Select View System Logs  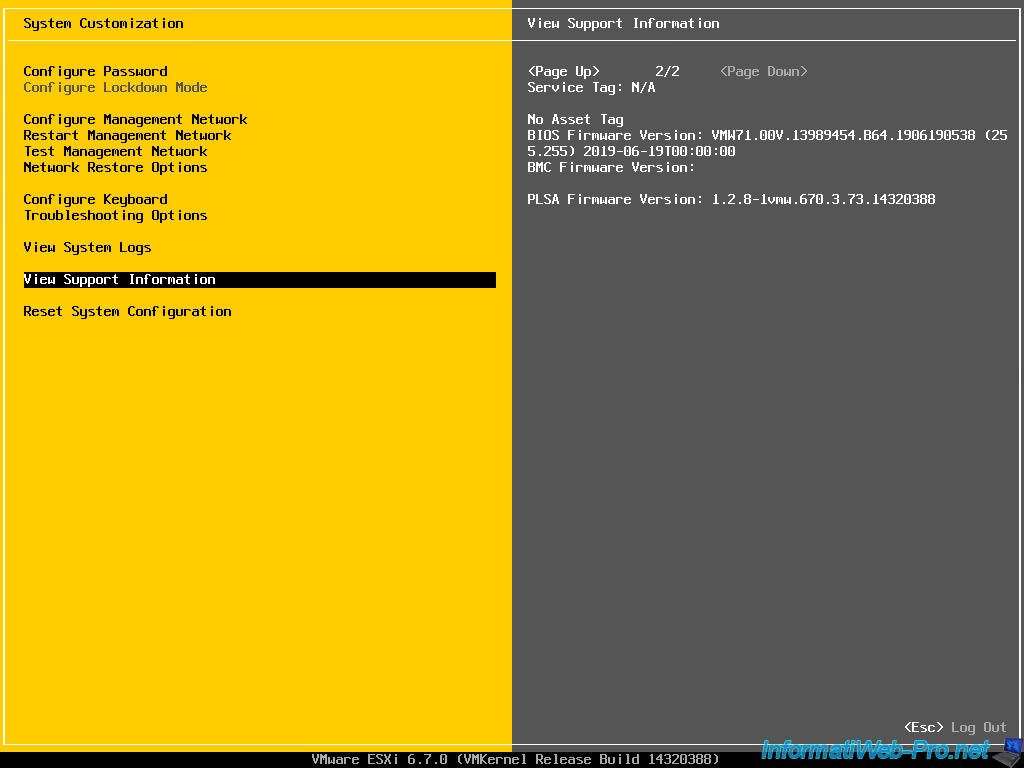point(88,248)
